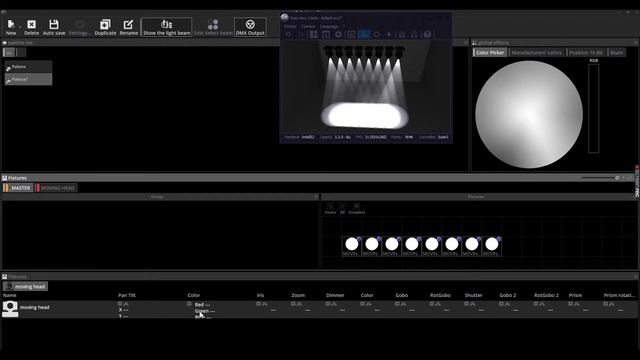640x360 pixels.
Task: Click the Auto save icon
Action: (x=54, y=27)
